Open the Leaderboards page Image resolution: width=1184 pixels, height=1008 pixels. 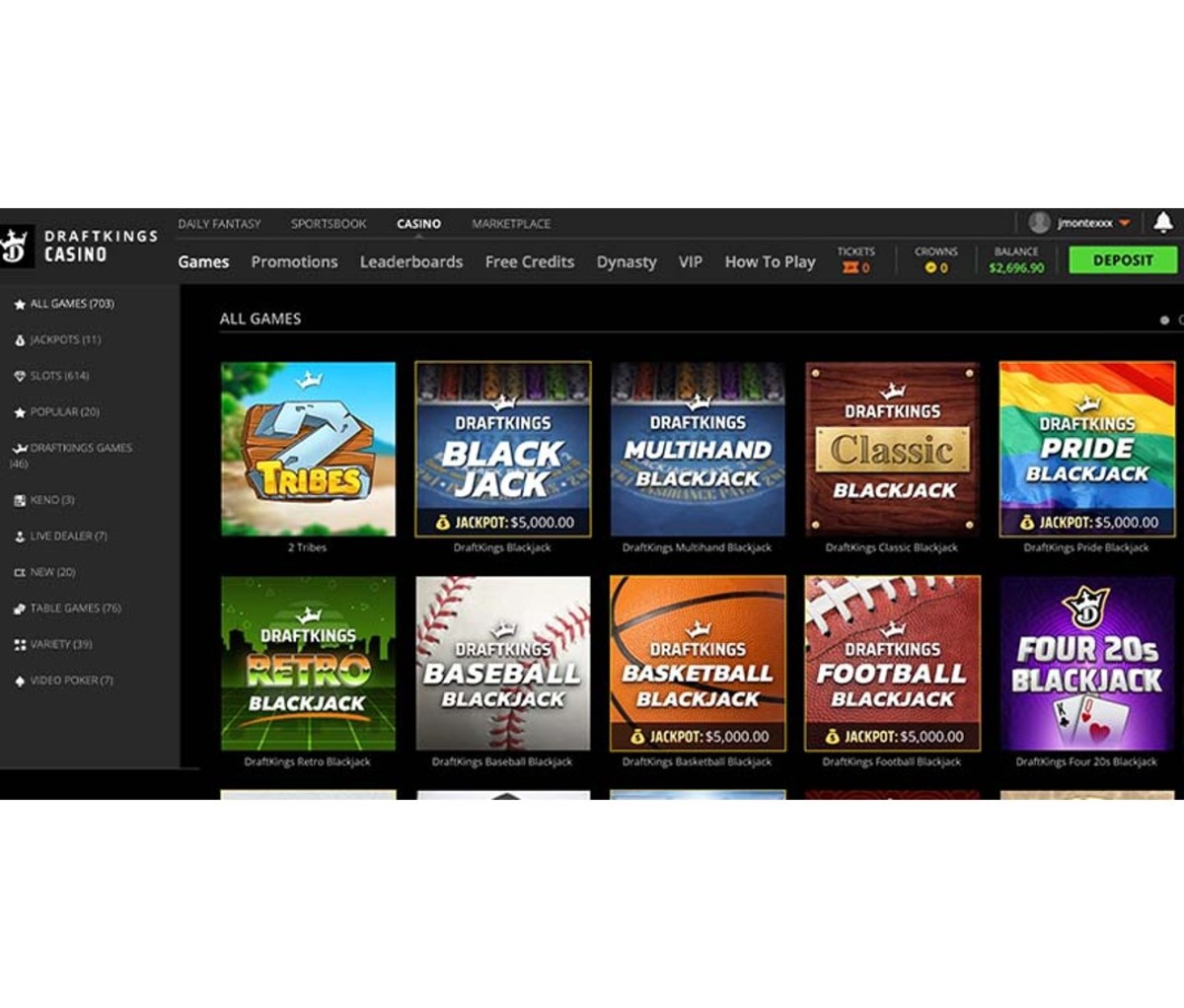pyautogui.click(x=410, y=261)
